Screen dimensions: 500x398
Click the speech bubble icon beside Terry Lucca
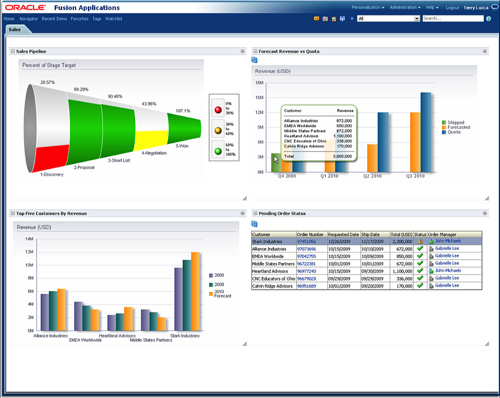495,7
